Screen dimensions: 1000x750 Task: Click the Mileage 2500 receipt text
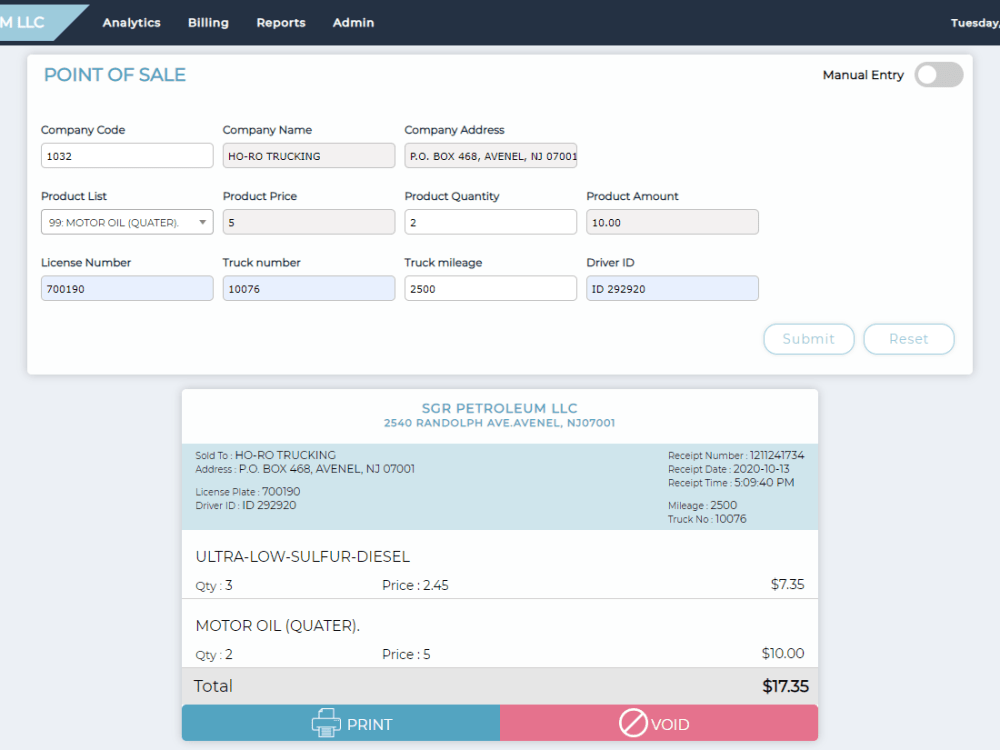coord(702,505)
